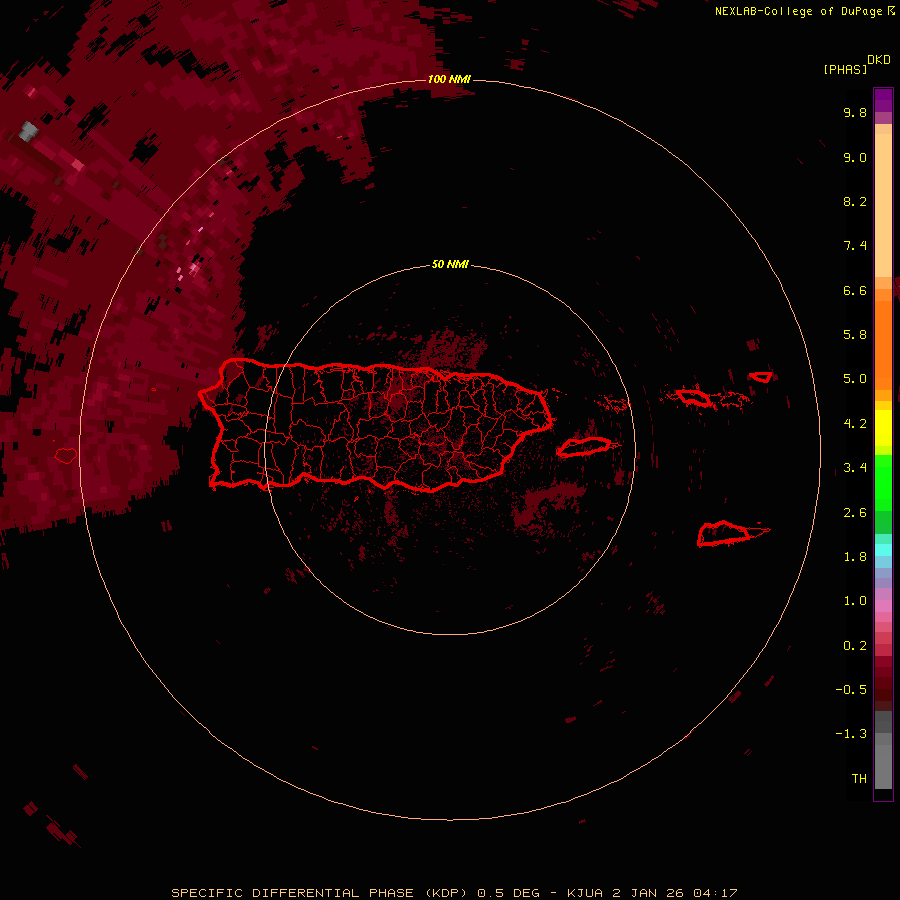900x900 pixels.
Task: Click the DKD label above the color scale
Action: click(x=879, y=60)
